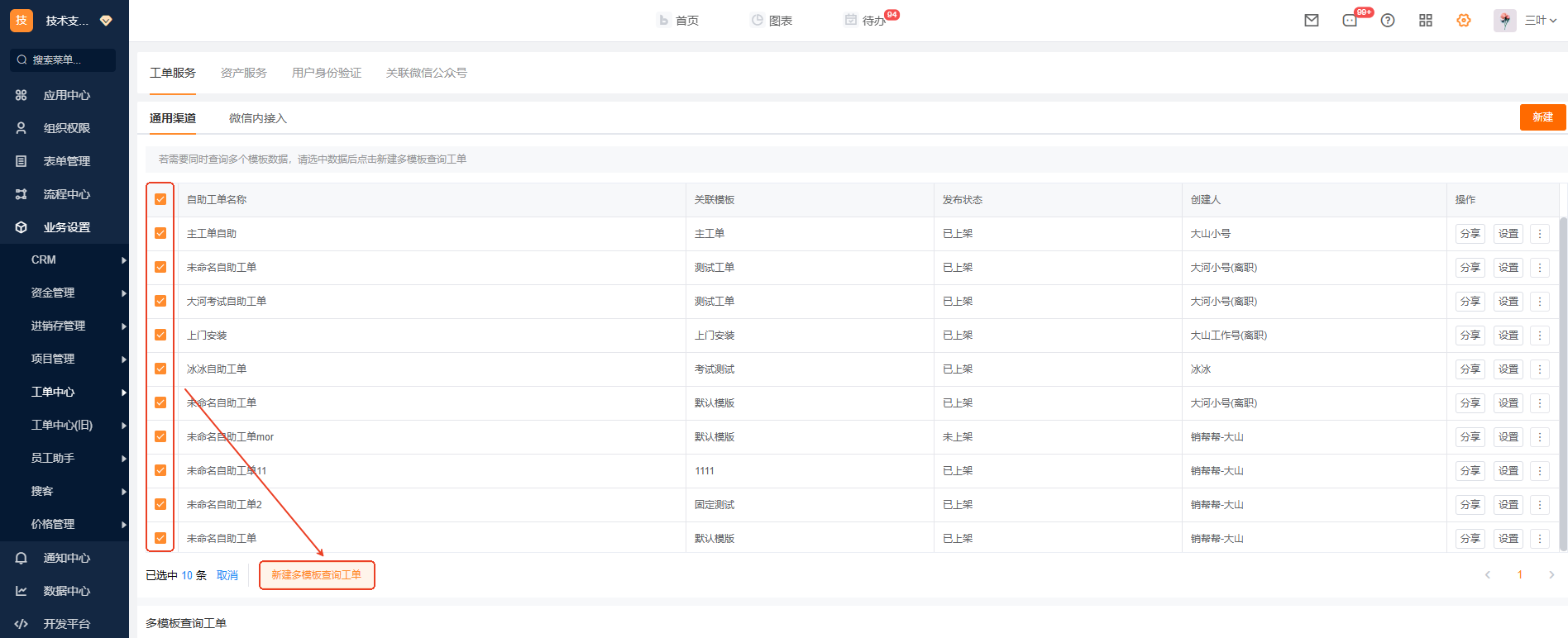Click 新建多模板查询工单 button
The width and height of the screenshot is (1568, 638).
(317, 575)
